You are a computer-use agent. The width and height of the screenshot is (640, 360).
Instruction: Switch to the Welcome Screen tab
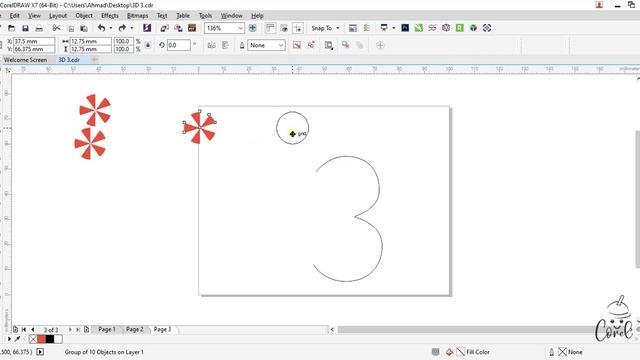[25, 60]
